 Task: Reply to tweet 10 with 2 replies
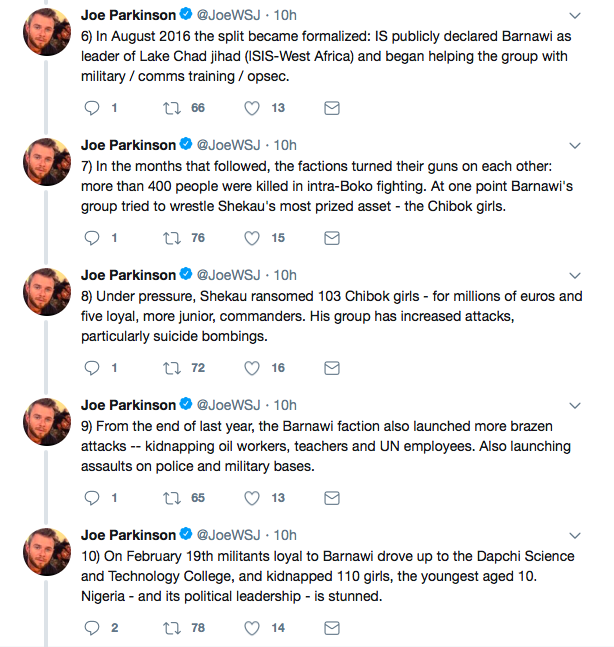92,628
